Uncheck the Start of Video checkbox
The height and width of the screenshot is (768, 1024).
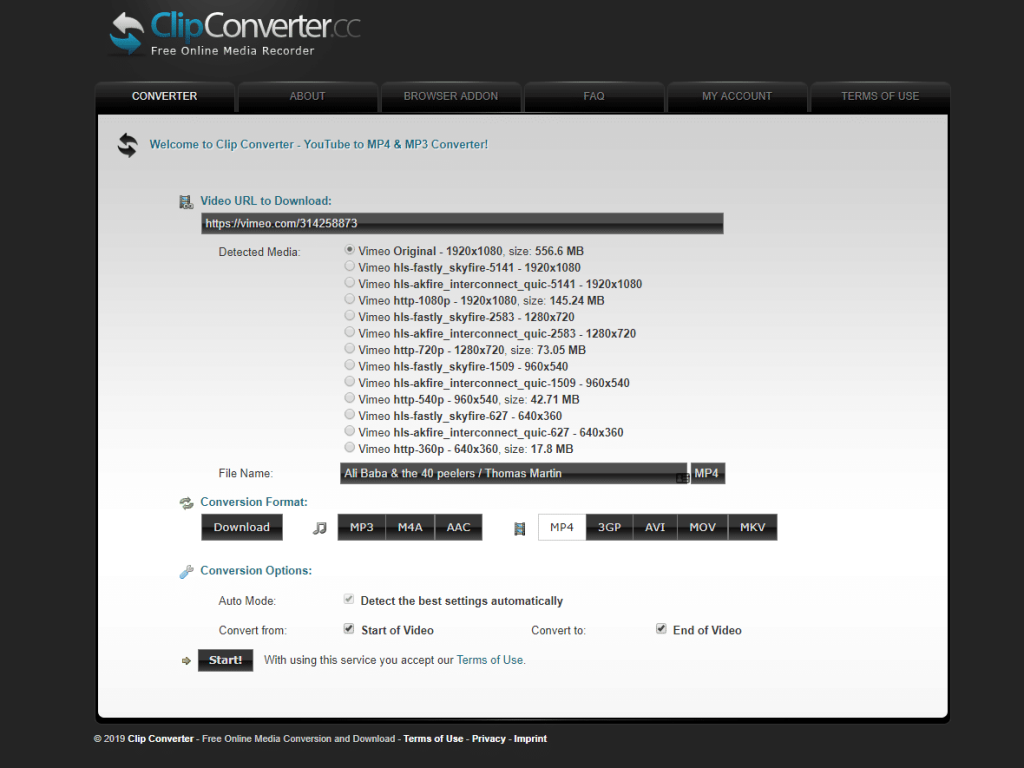(349, 629)
